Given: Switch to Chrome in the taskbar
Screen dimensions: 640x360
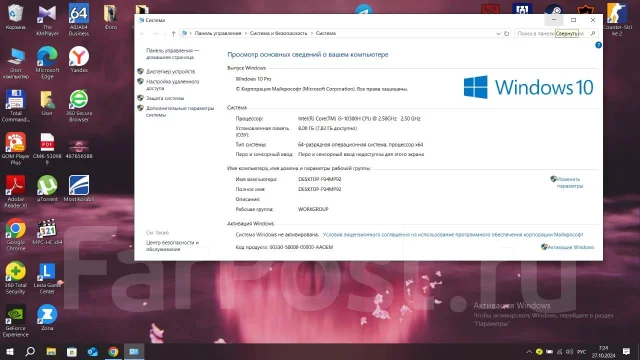Looking at the screenshot, I should click(x=113, y=351).
